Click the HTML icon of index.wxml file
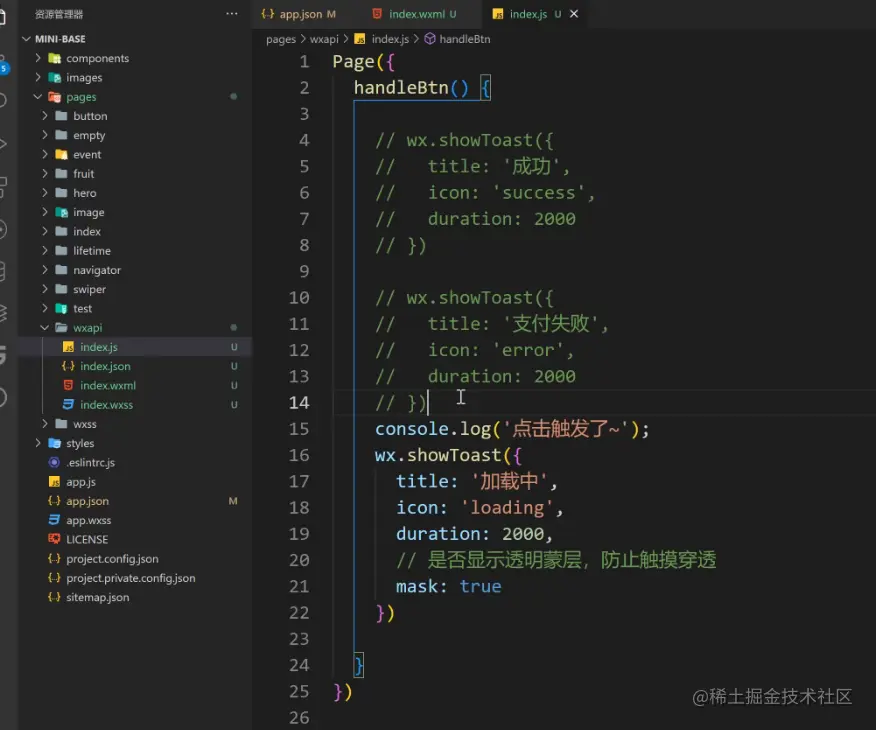 coord(68,385)
